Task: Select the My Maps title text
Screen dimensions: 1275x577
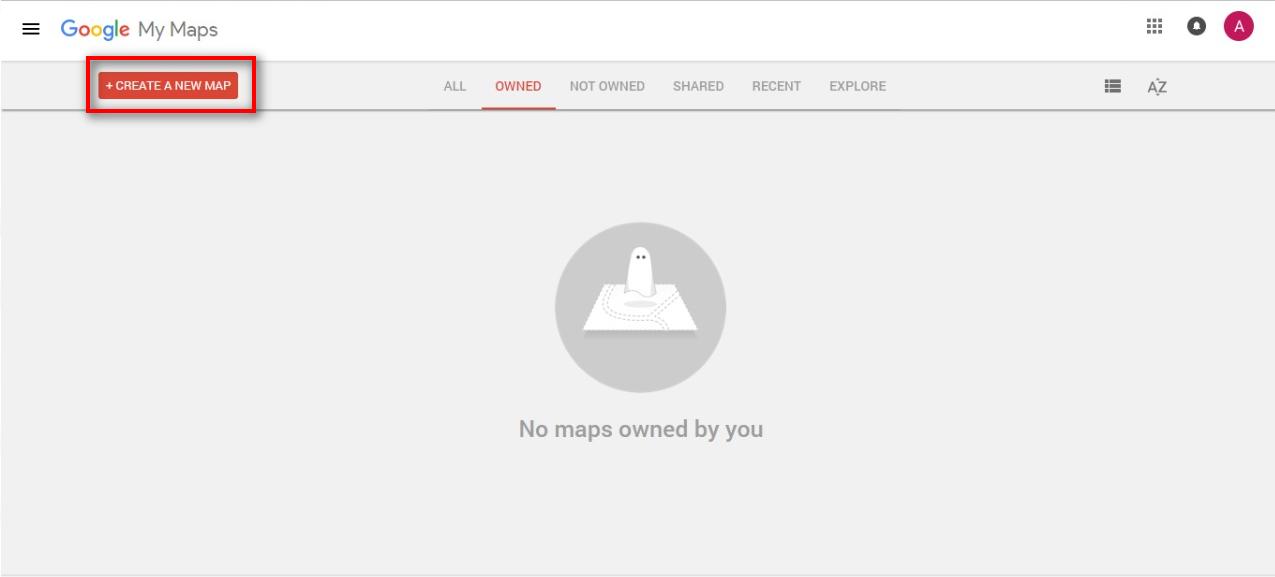Action: (178, 30)
